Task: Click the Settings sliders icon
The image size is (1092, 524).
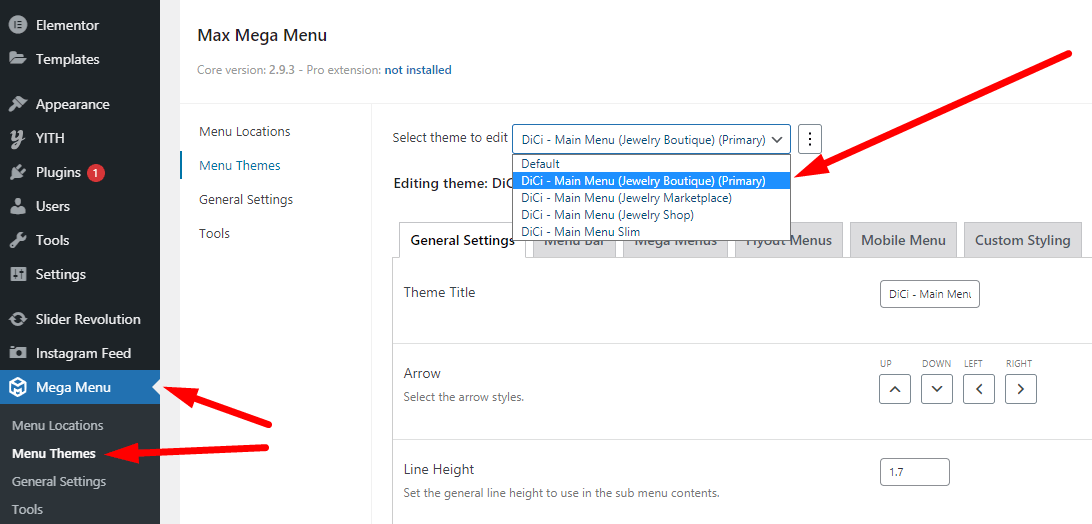Action: (x=17, y=275)
